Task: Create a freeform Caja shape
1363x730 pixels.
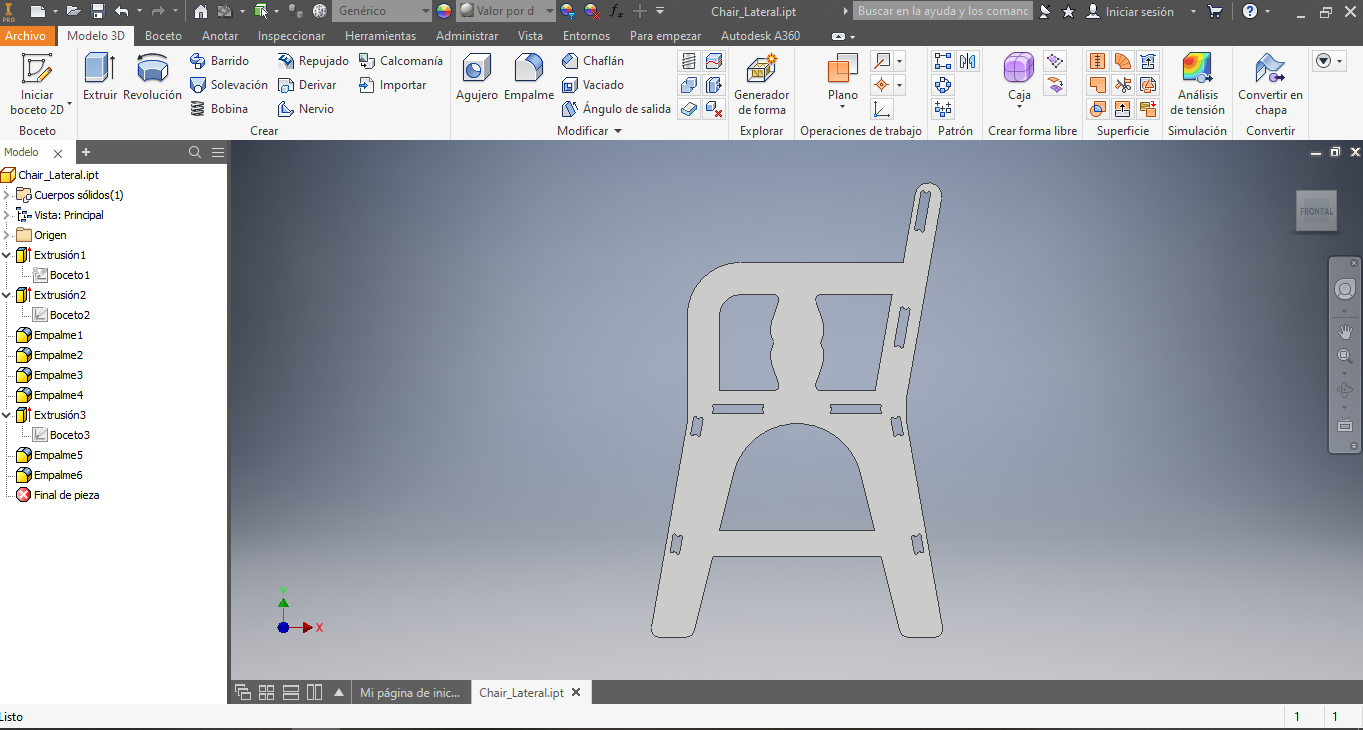Action: click(x=1019, y=78)
